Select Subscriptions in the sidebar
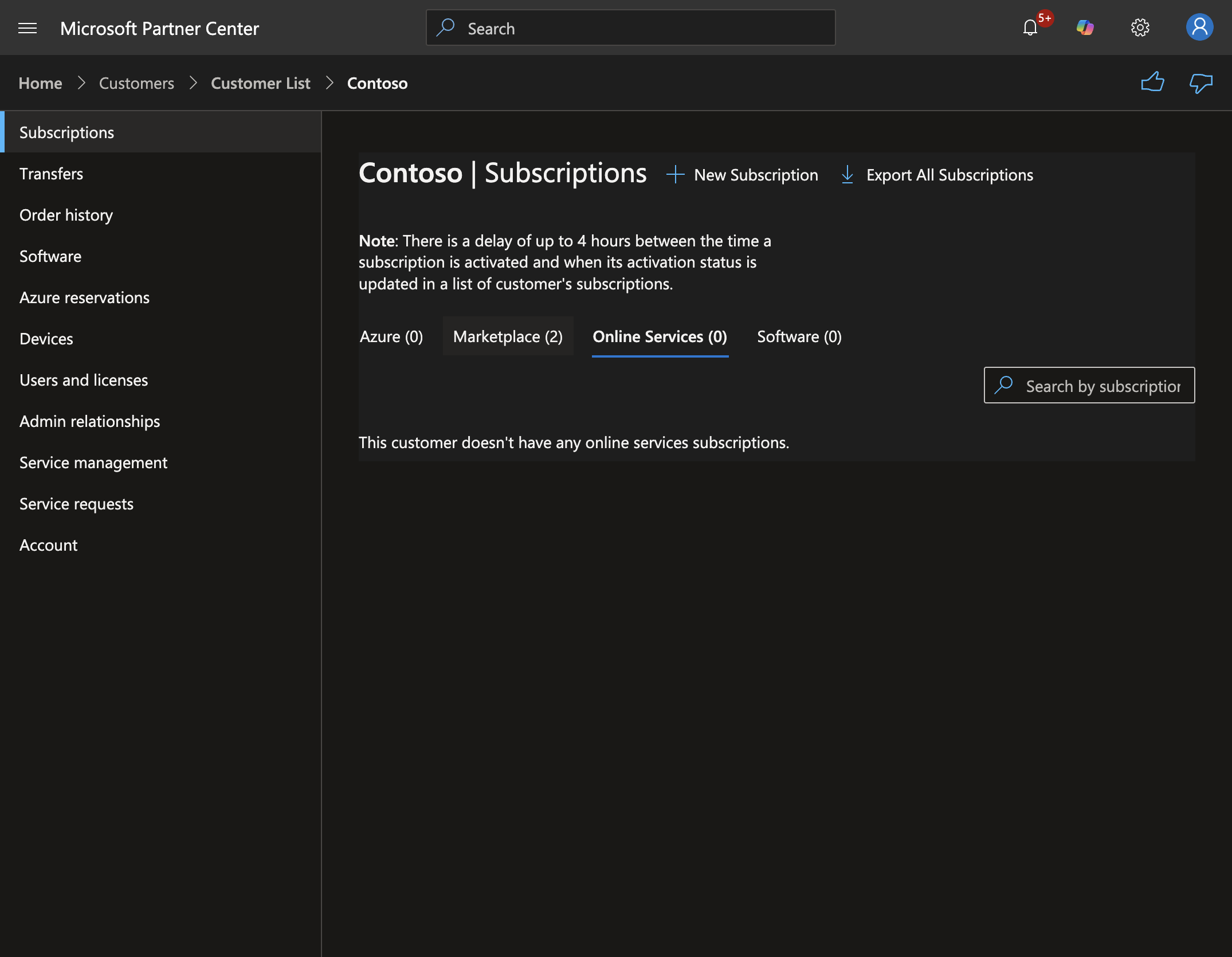 (x=160, y=132)
